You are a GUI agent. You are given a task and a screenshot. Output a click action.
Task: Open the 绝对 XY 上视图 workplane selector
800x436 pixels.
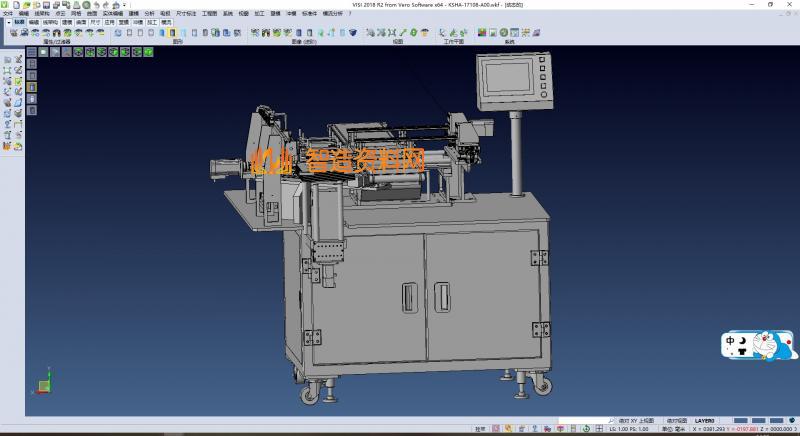[636, 421]
